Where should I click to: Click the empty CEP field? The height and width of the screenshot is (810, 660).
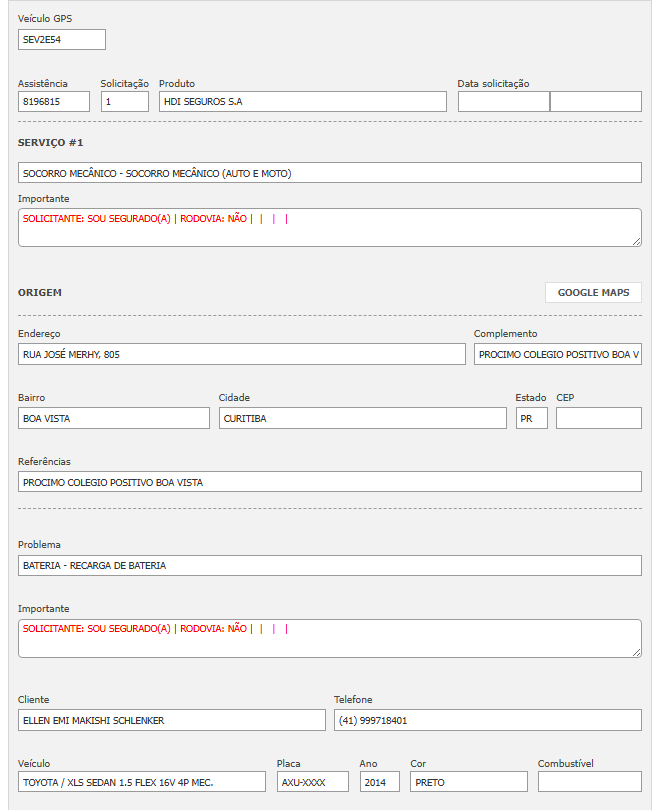pyautogui.click(x=598, y=418)
